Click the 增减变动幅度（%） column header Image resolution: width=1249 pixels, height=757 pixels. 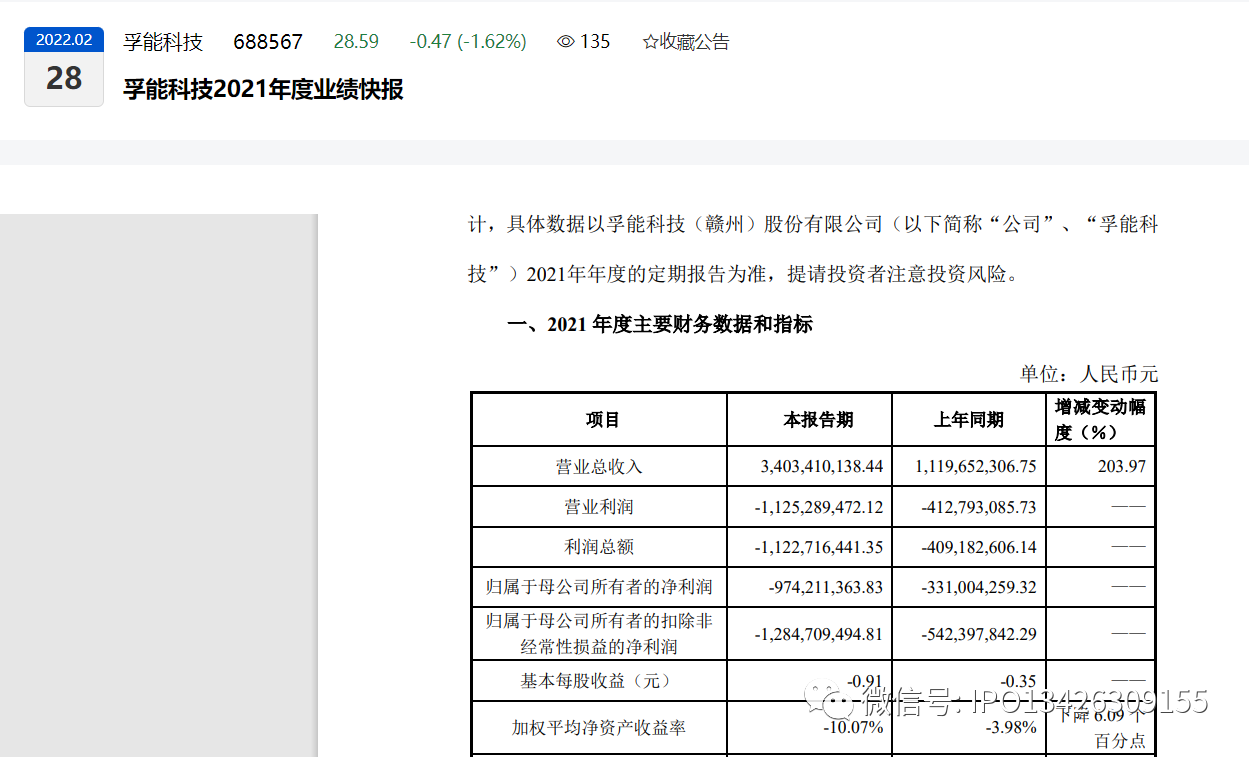click(x=1101, y=420)
